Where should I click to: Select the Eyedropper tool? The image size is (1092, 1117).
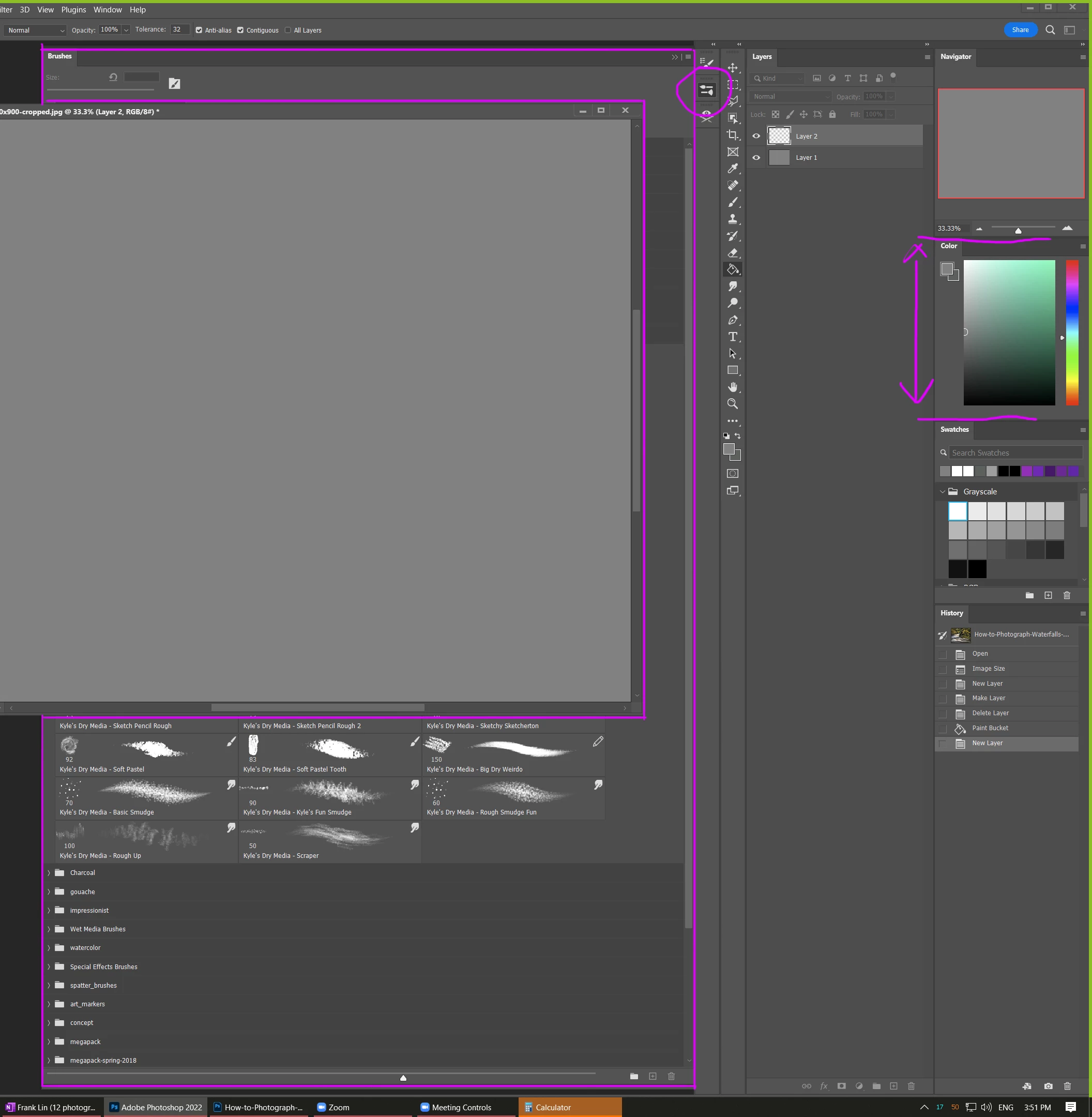tap(733, 169)
